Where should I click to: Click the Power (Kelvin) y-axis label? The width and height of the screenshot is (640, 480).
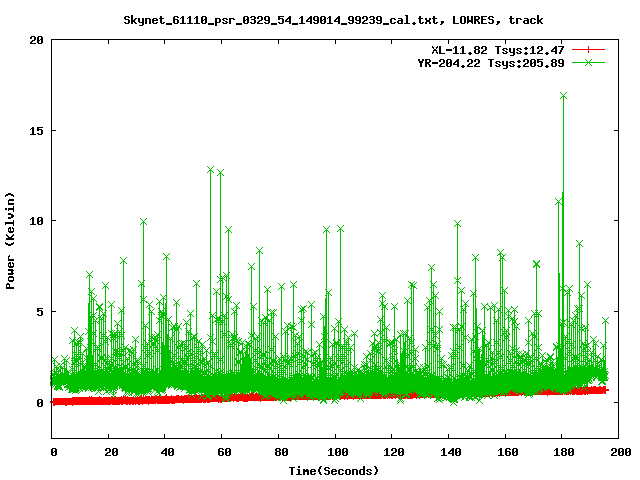coord(10,239)
